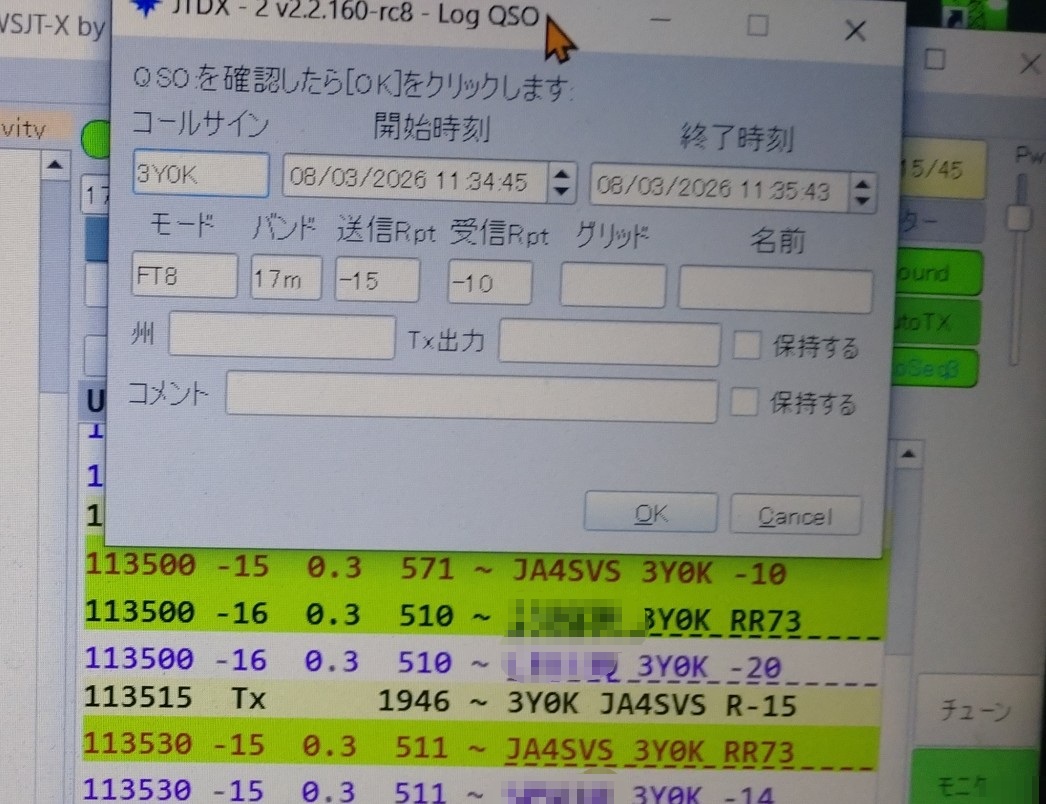Click green AutoTX button behind the dialog
The width and height of the screenshot is (1046, 804).
pyautogui.click(x=937, y=324)
